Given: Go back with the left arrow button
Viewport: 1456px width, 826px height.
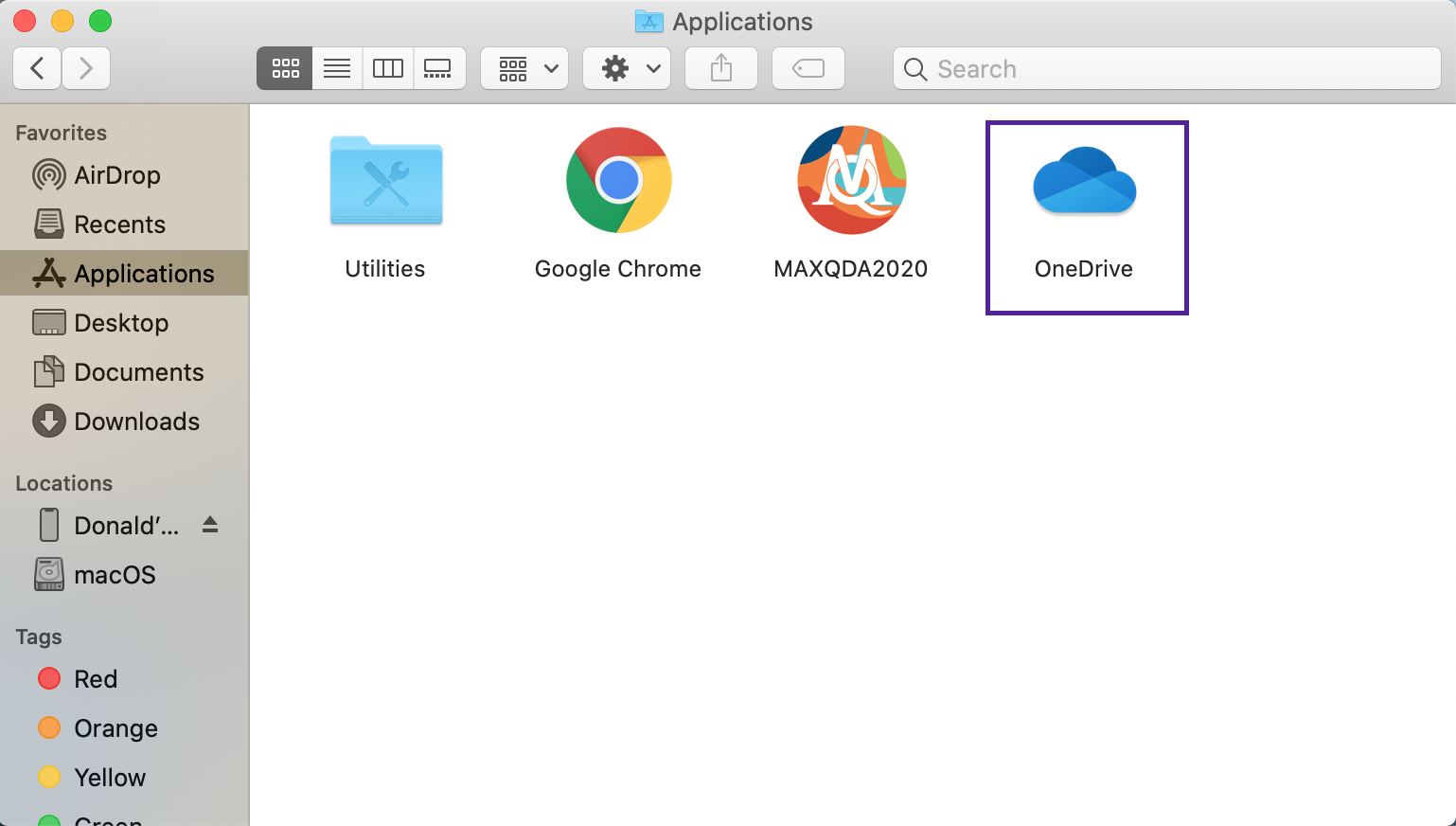Looking at the screenshot, I should (x=38, y=68).
